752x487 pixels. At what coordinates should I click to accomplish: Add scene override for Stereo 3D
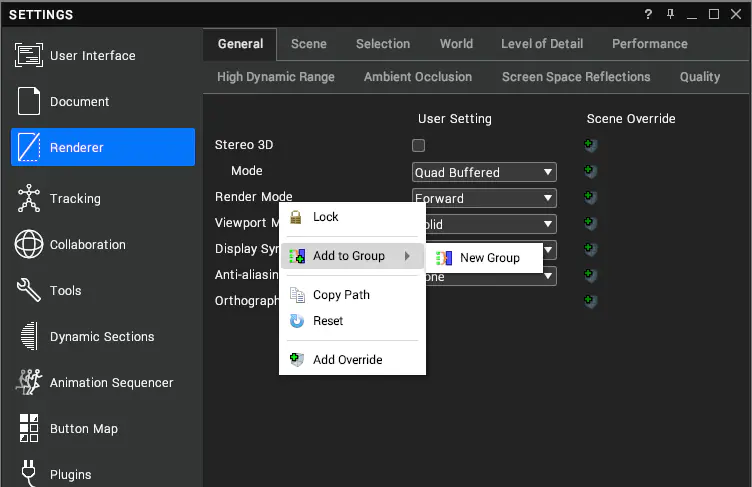click(590, 145)
